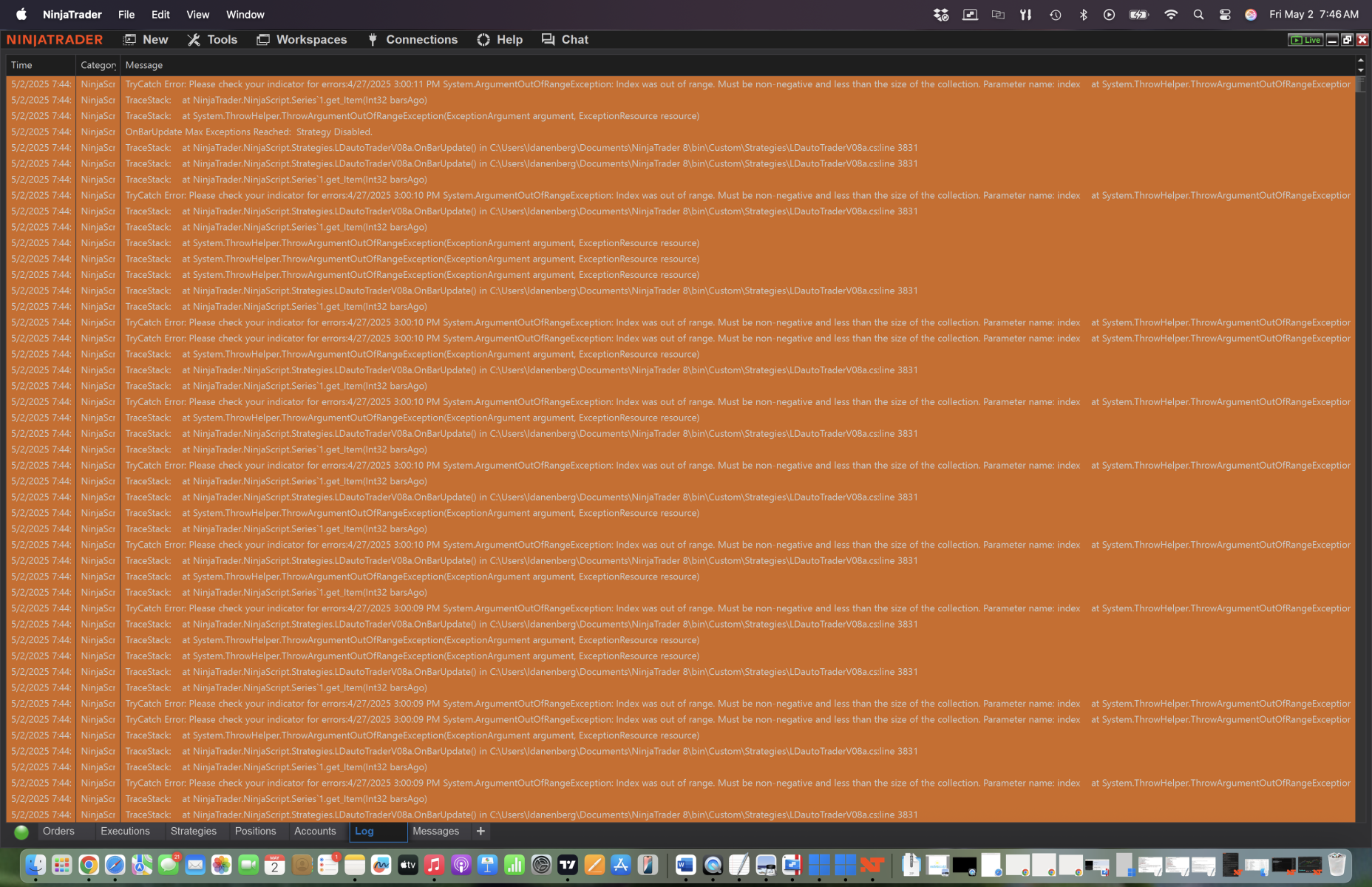This screenshot has height=887, width=1372.
Task: Open the Edit menu in menu bar
Action: pyautogui.click(x=160, y=14)
